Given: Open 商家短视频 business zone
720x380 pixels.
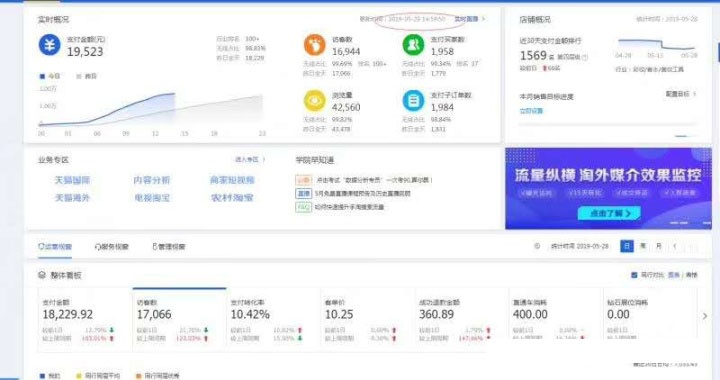Looking at the screenshot, I should 232,180.
